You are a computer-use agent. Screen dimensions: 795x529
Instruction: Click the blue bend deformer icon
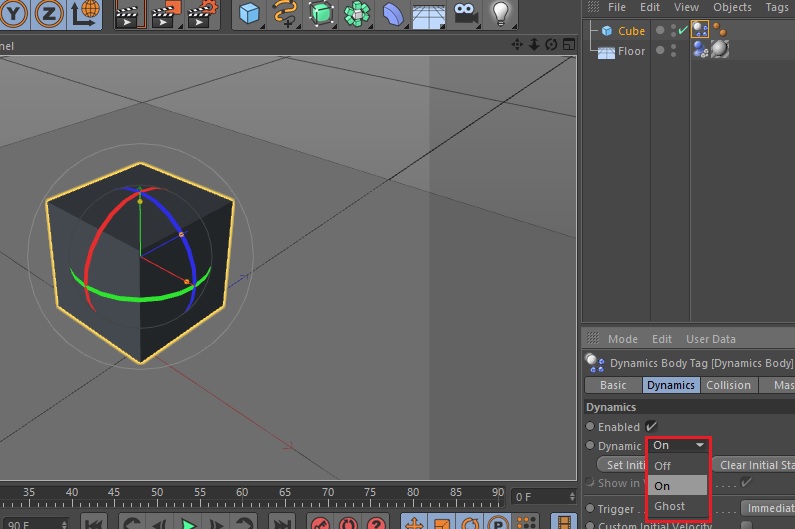click(x=393, y=14)
